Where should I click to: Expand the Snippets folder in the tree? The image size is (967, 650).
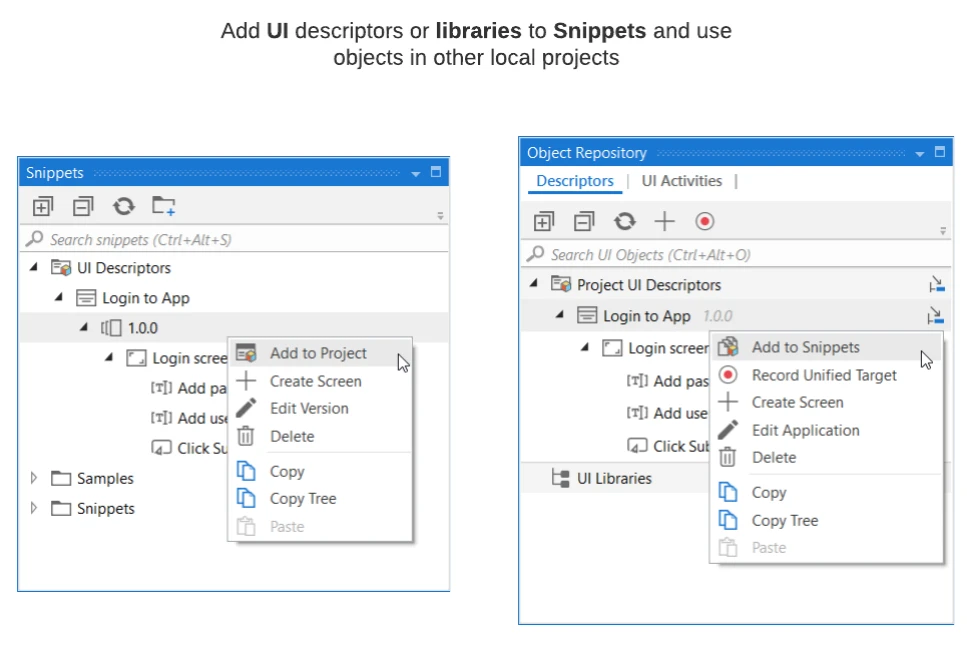click(34, 508)
